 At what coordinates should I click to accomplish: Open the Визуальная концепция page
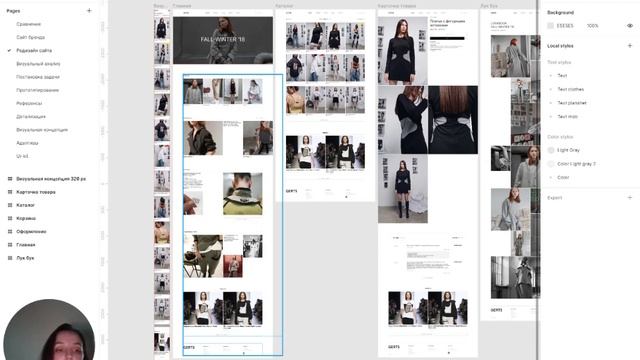[42, 130]
